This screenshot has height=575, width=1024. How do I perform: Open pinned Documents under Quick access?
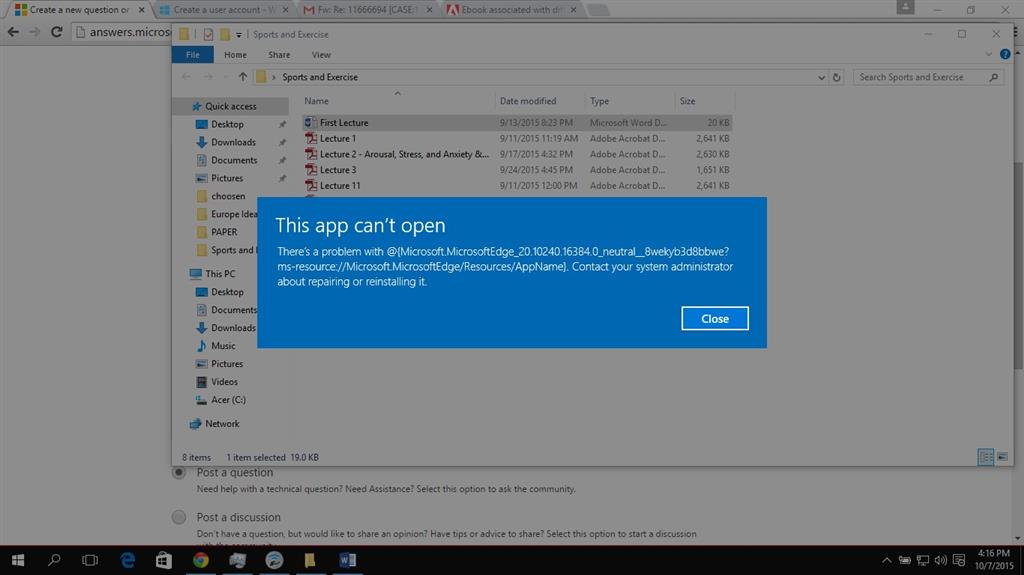(233, 160)
